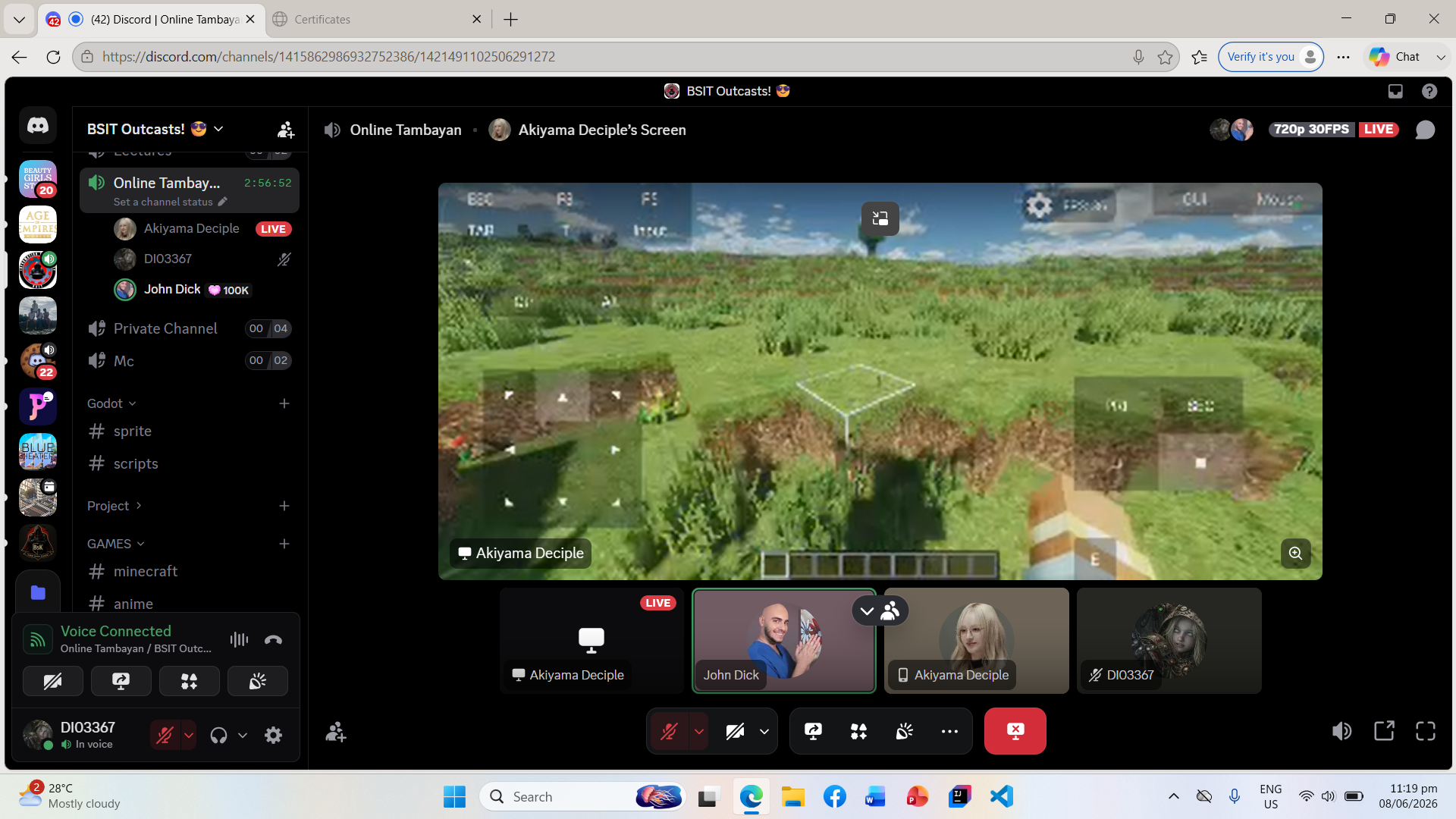Open User Settings gear
Viewport: 1456px width, 819px height.
[x=273, y=735]
